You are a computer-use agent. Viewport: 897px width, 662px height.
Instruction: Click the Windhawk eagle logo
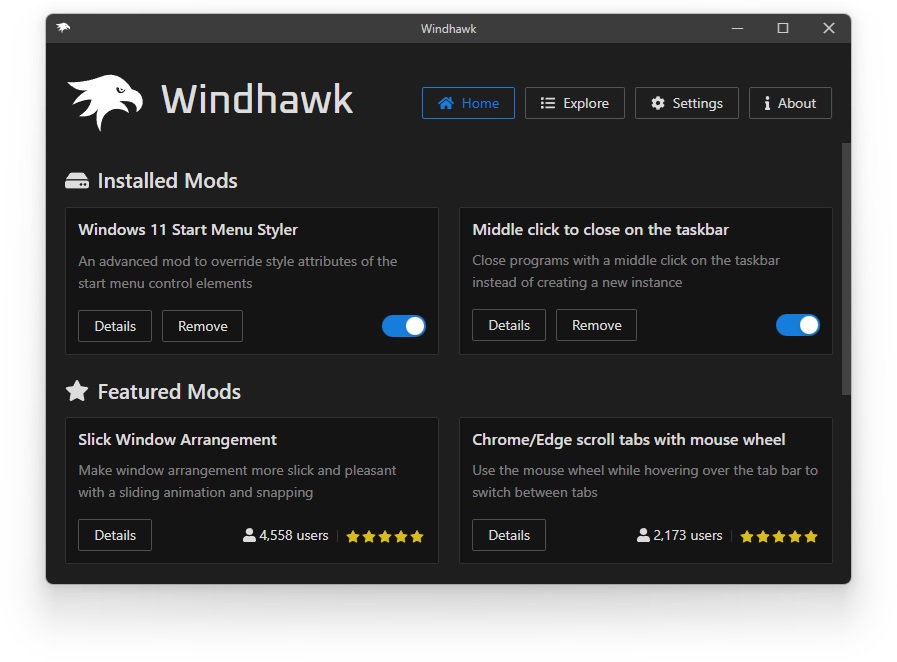point(104,99)
